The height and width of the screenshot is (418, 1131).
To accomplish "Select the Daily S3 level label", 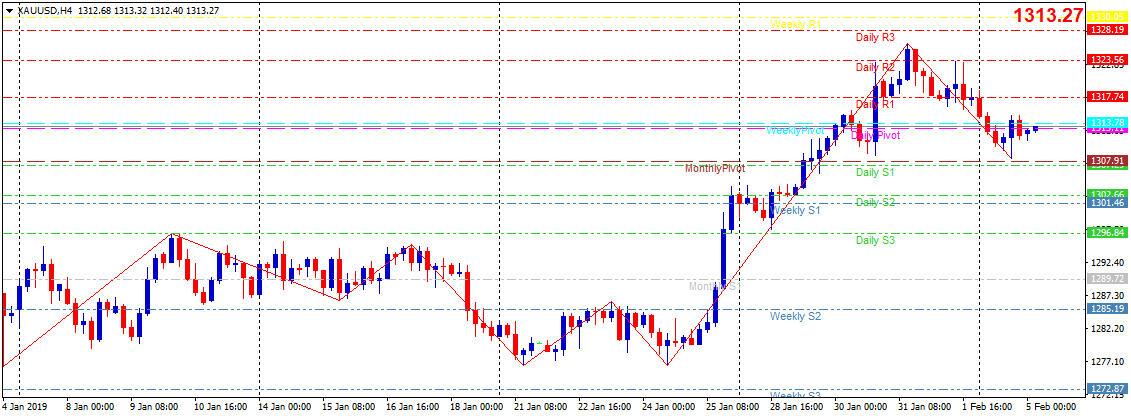I will coord(875,240).
